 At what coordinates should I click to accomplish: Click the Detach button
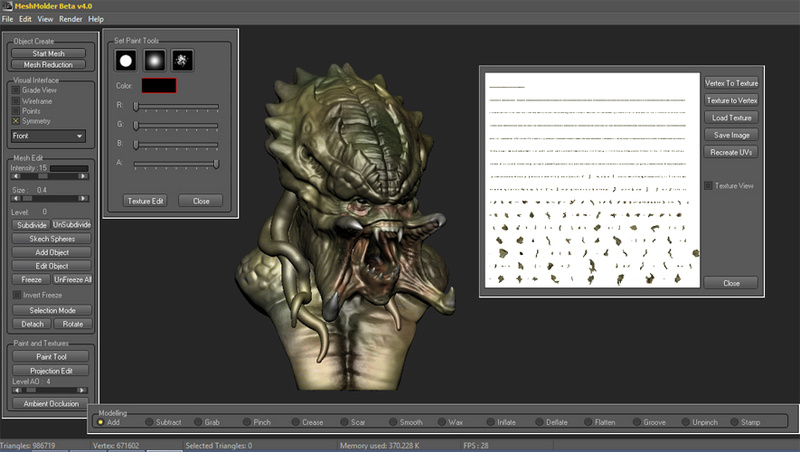pos(32,324)
